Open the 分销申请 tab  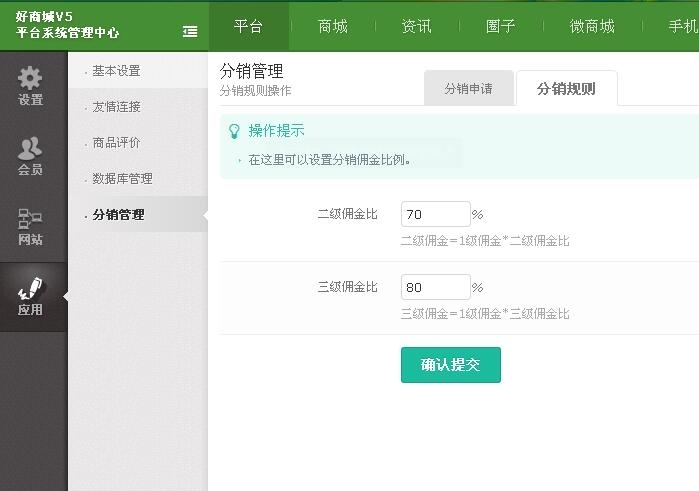point(469,88)
